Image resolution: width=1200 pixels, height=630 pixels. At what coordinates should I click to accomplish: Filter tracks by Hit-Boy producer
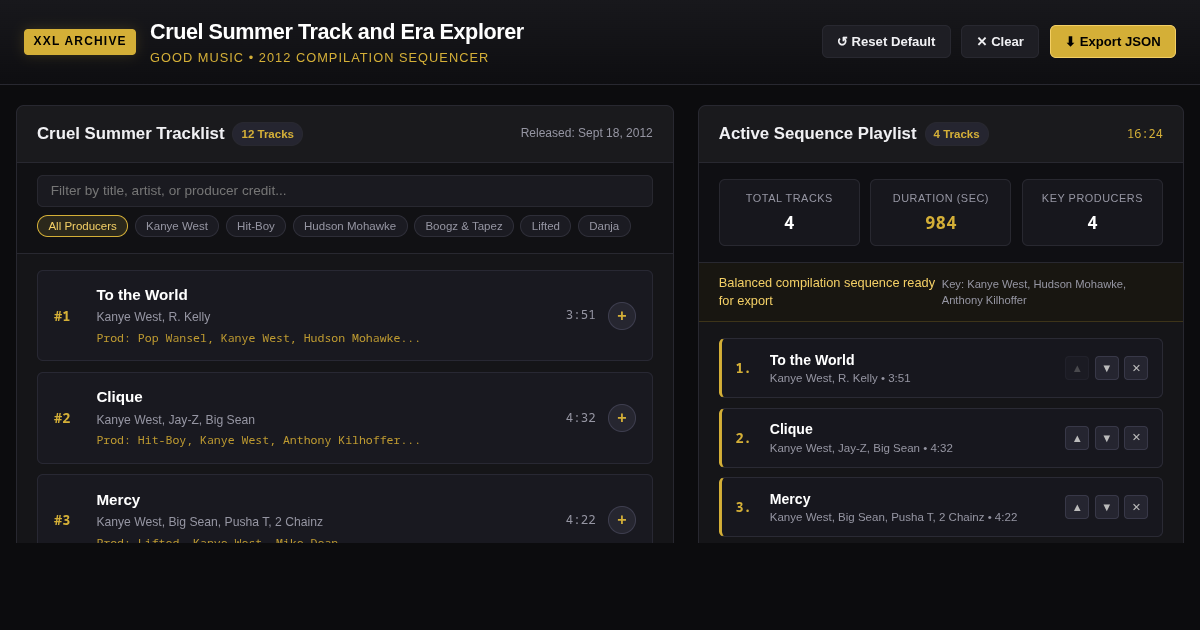(256, 226)
